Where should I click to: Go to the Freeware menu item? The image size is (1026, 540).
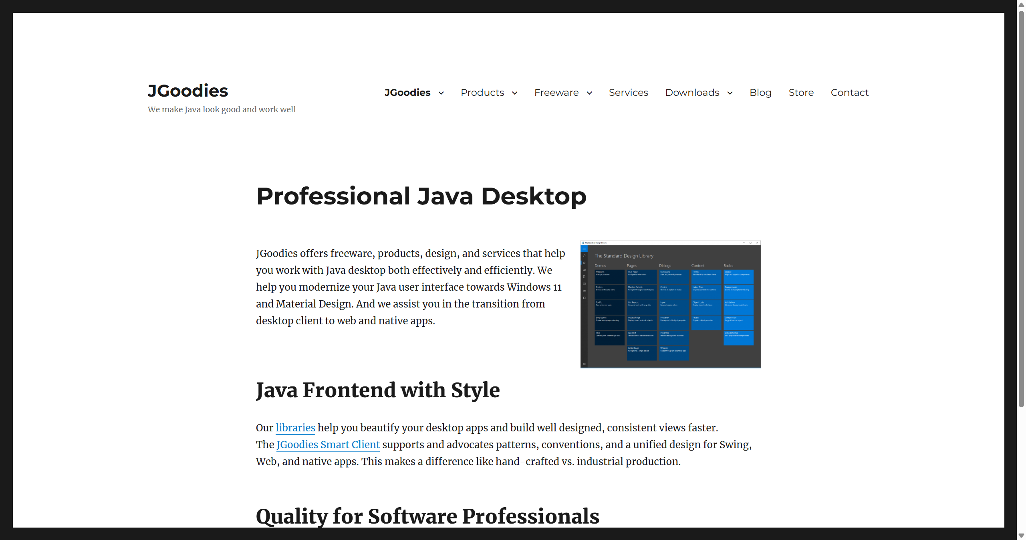tap(556, 93)
